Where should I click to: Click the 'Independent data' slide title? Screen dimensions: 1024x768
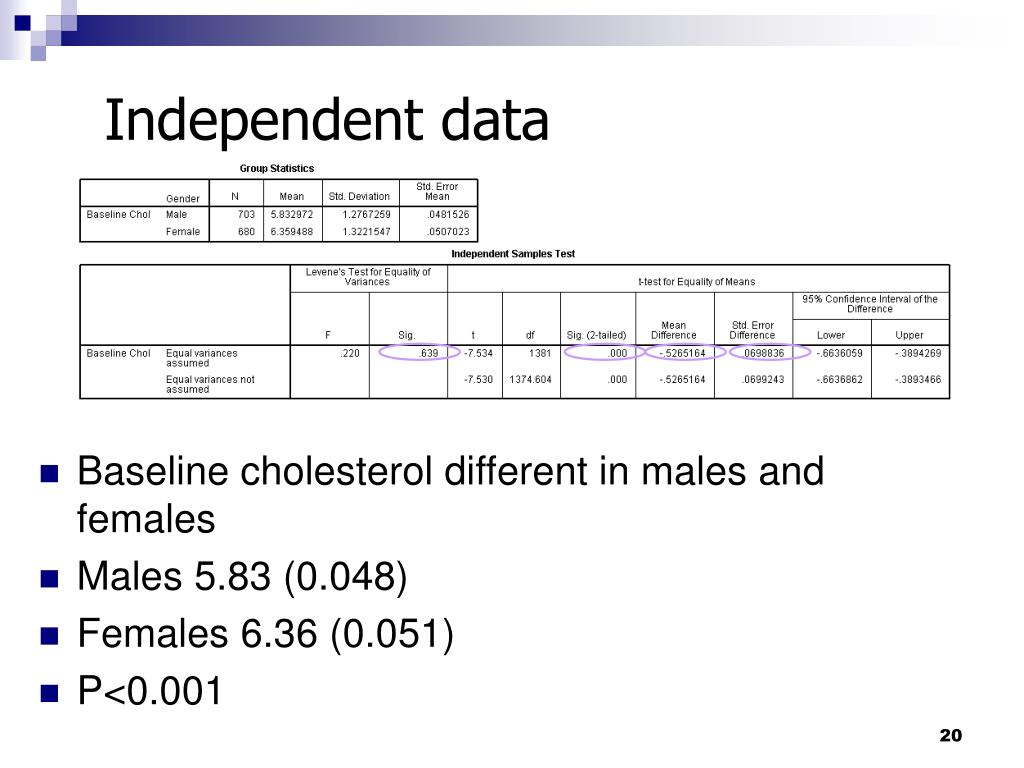tap(327, 120)
